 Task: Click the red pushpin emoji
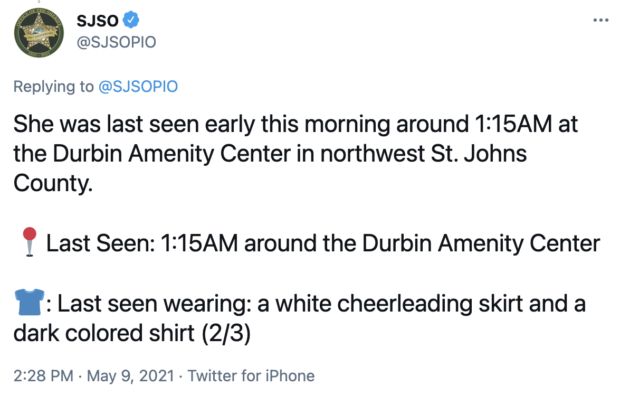pos(29,242)
